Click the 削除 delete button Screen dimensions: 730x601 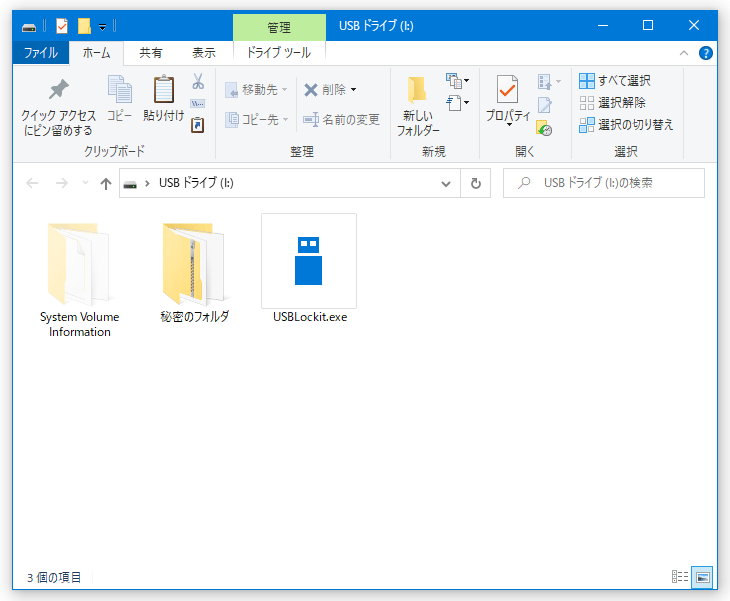[325, 89]
